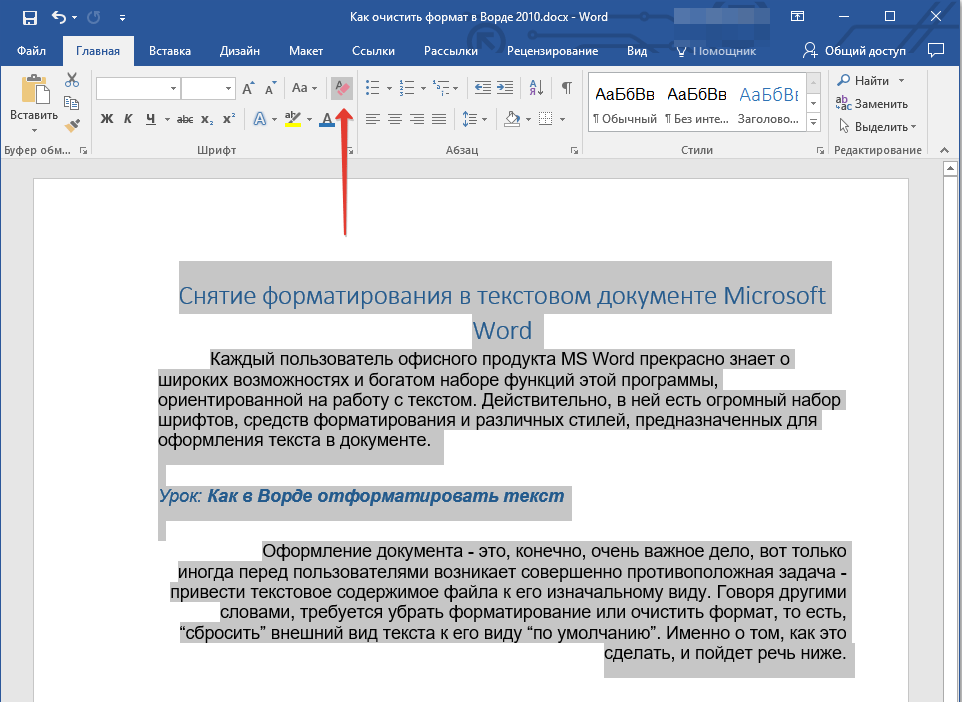This screenshot has height=702, width=962.
Task: Toggle Bold (Ж) formatting
Action: [107, 120]
